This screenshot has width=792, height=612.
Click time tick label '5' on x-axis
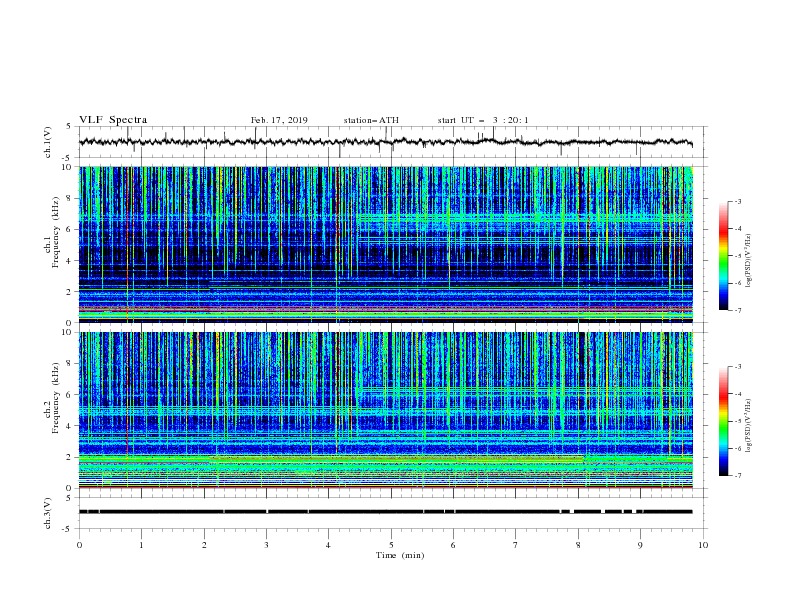tap(391, 545)
